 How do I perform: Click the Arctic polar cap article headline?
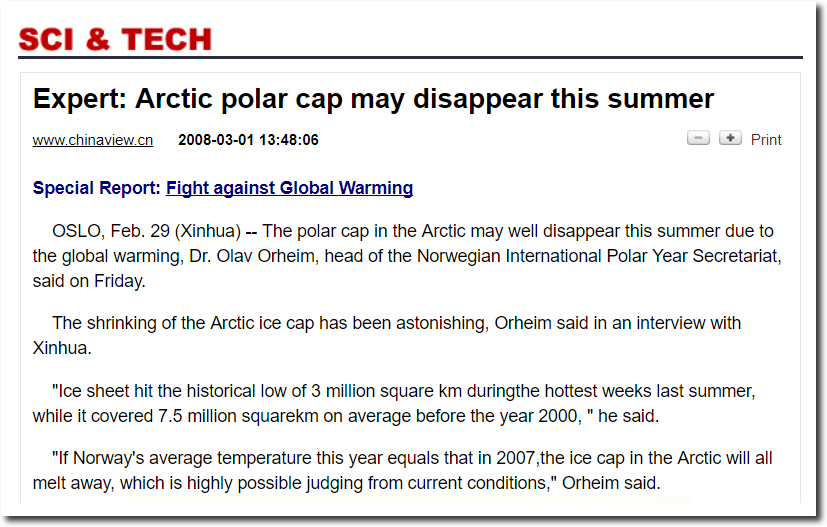(x=373, y=99)
